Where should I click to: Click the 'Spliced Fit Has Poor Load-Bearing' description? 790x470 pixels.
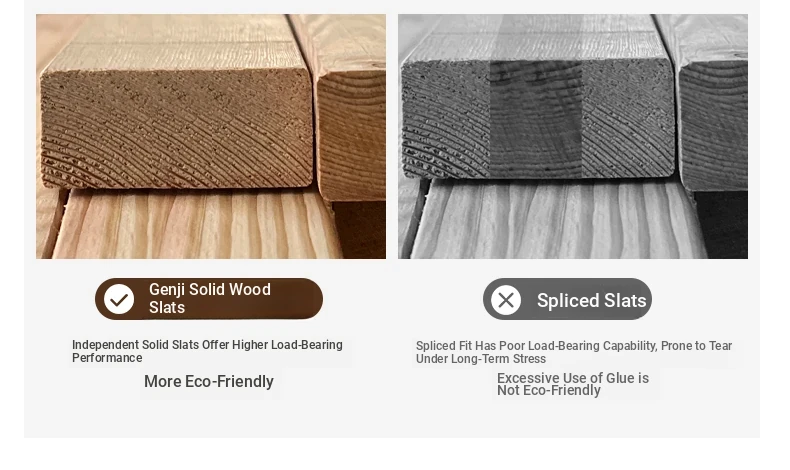573,352
